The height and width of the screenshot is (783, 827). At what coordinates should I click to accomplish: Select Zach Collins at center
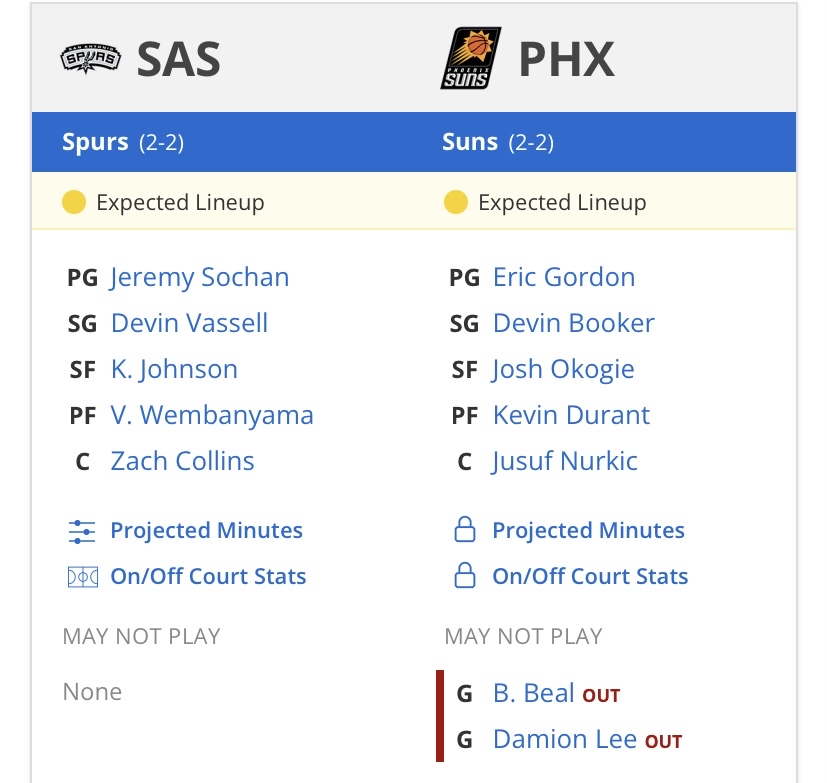(x=182, y=461)
